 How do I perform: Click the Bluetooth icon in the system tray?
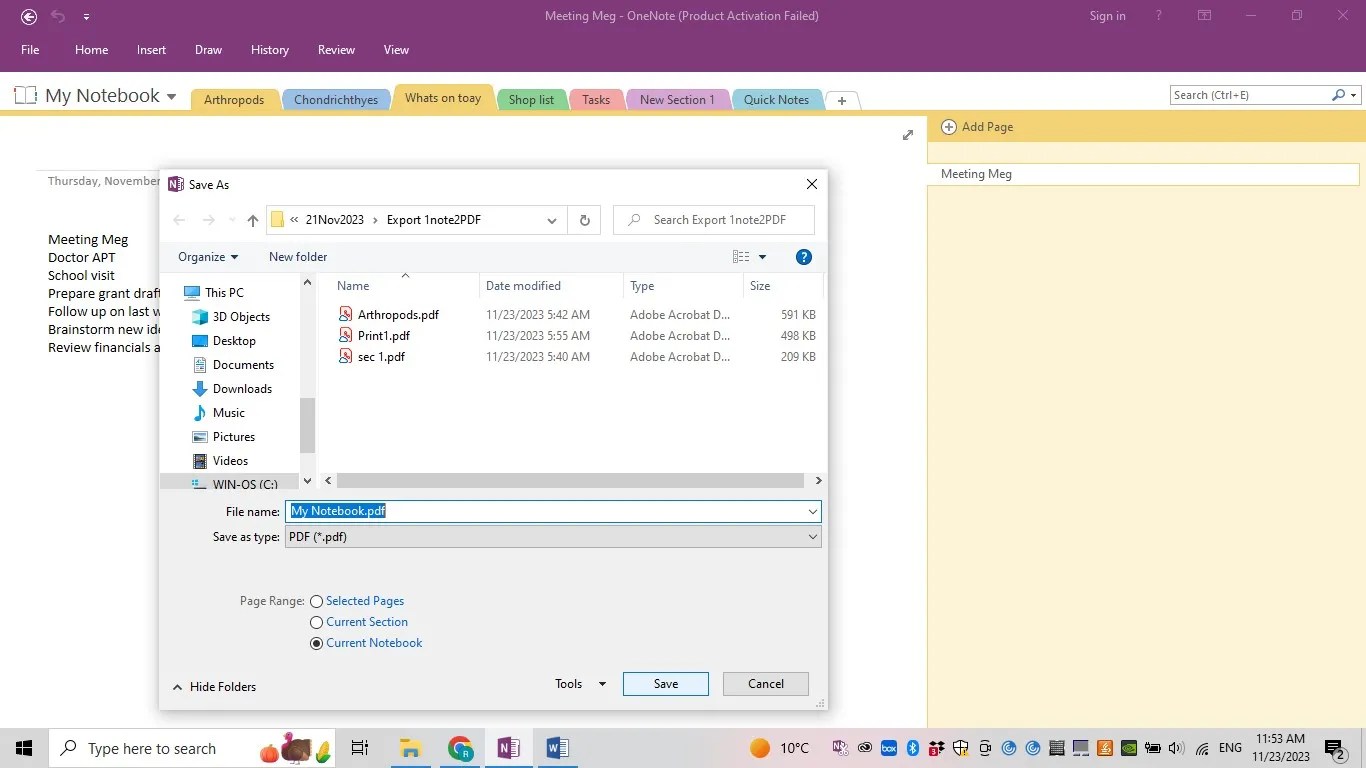[x=912, y=748]
